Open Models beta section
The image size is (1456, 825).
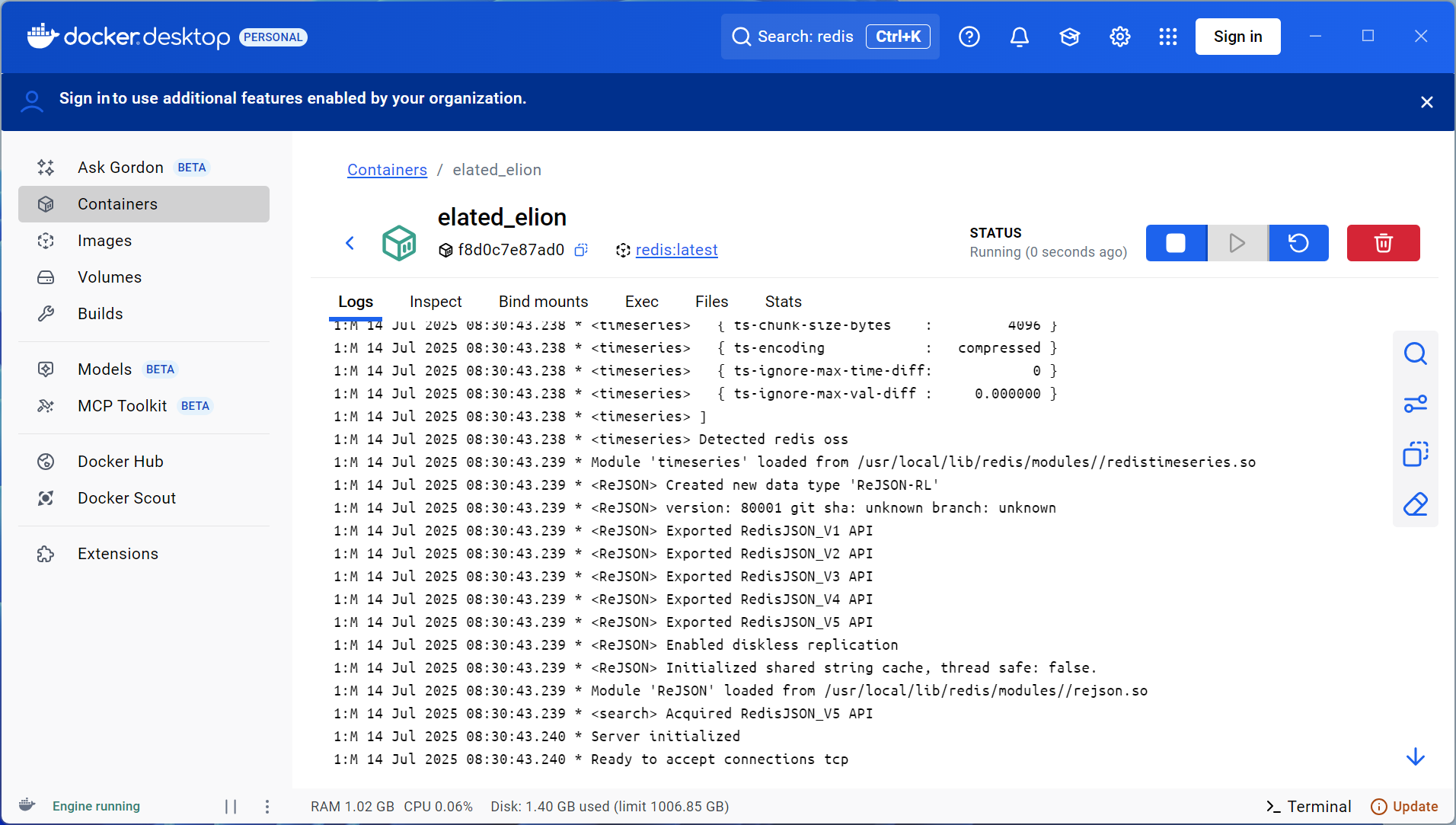pos(144,369)
